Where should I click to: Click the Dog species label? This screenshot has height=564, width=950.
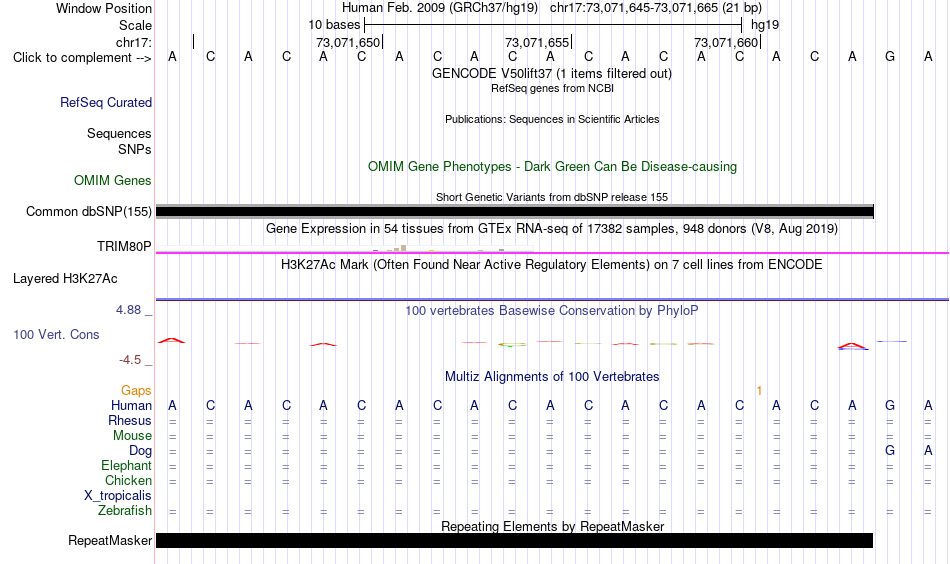click(141, 451)
